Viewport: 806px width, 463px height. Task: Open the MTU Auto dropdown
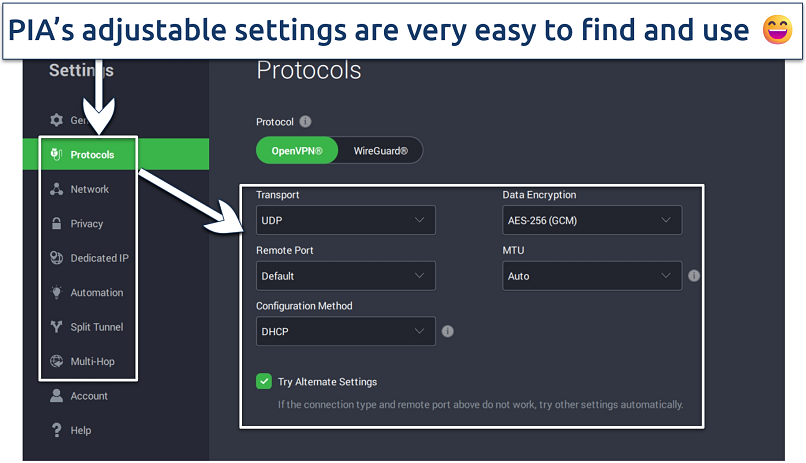point(591,276)
